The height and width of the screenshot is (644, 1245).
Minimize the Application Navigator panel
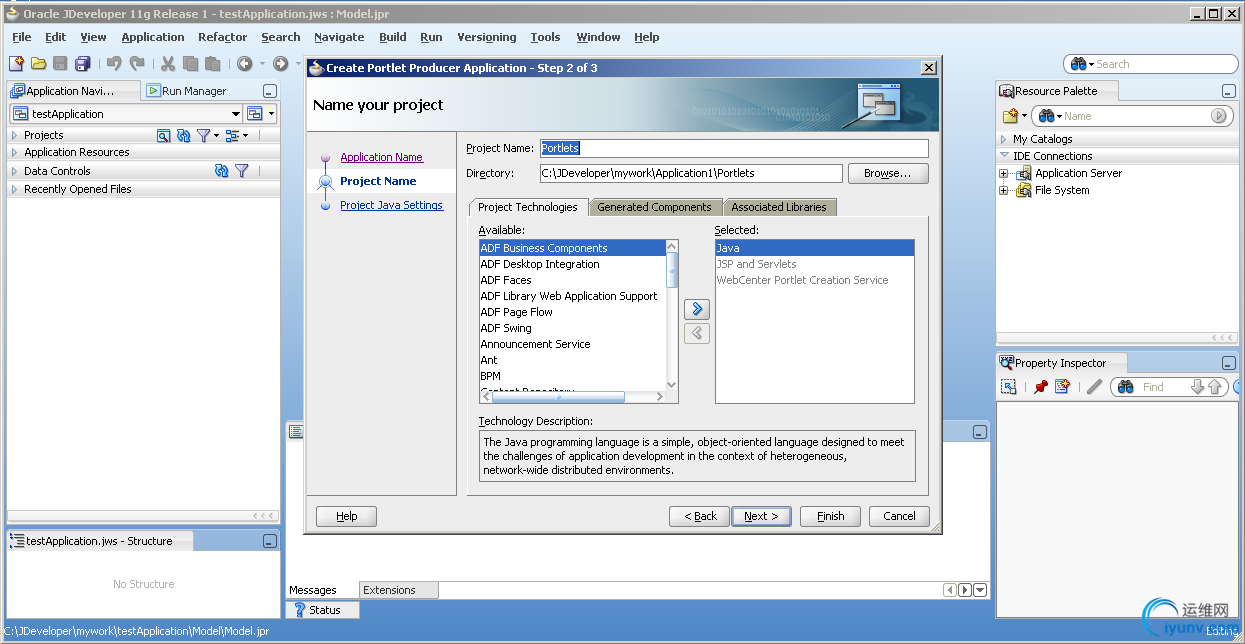269,91
